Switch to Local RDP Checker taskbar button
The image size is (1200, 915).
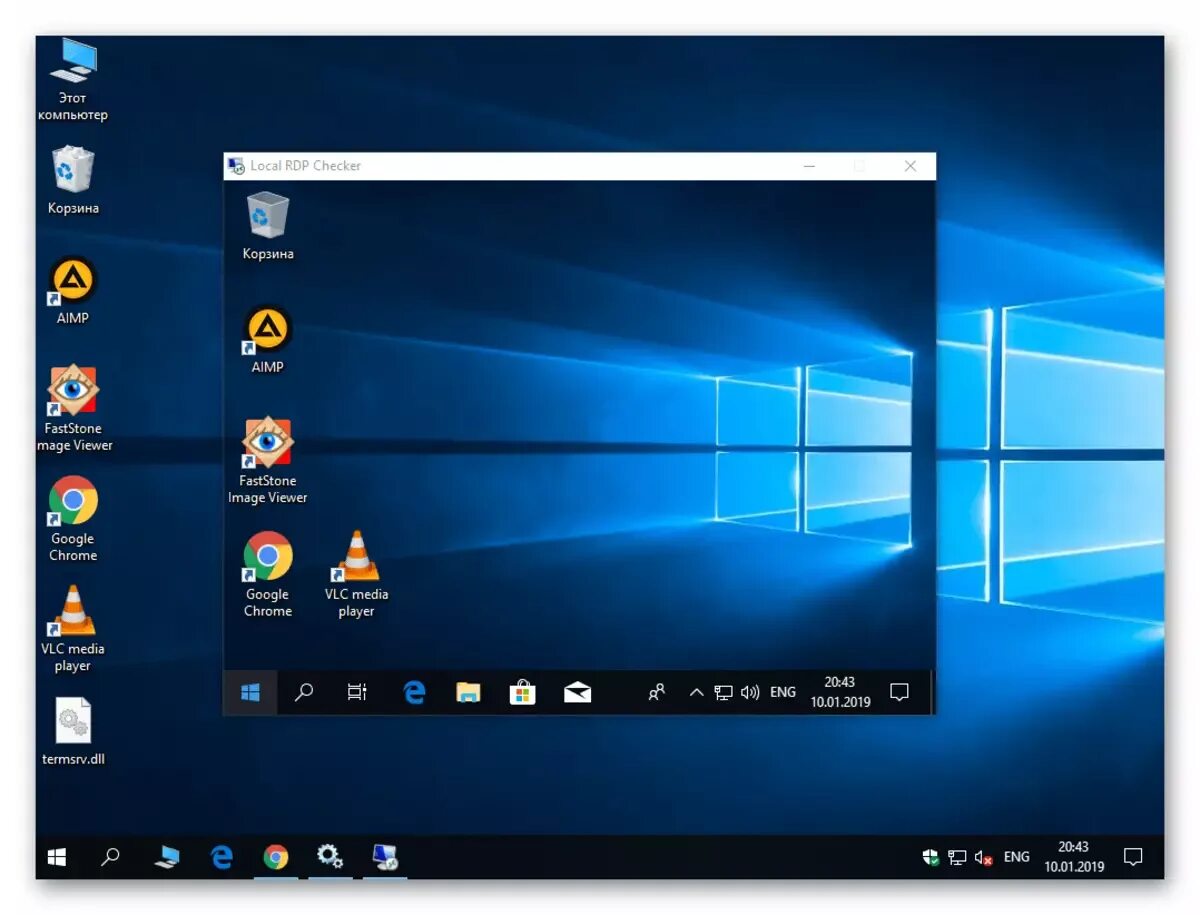coord(384,857)
